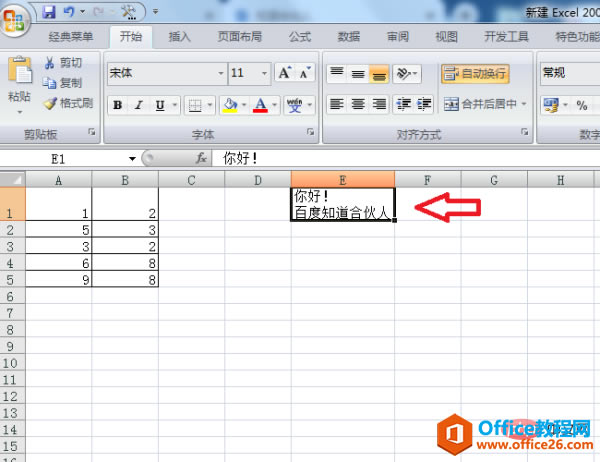Toggle the 自动换行 wrap text button
The image size is (600, 462).
pos(475,73)
